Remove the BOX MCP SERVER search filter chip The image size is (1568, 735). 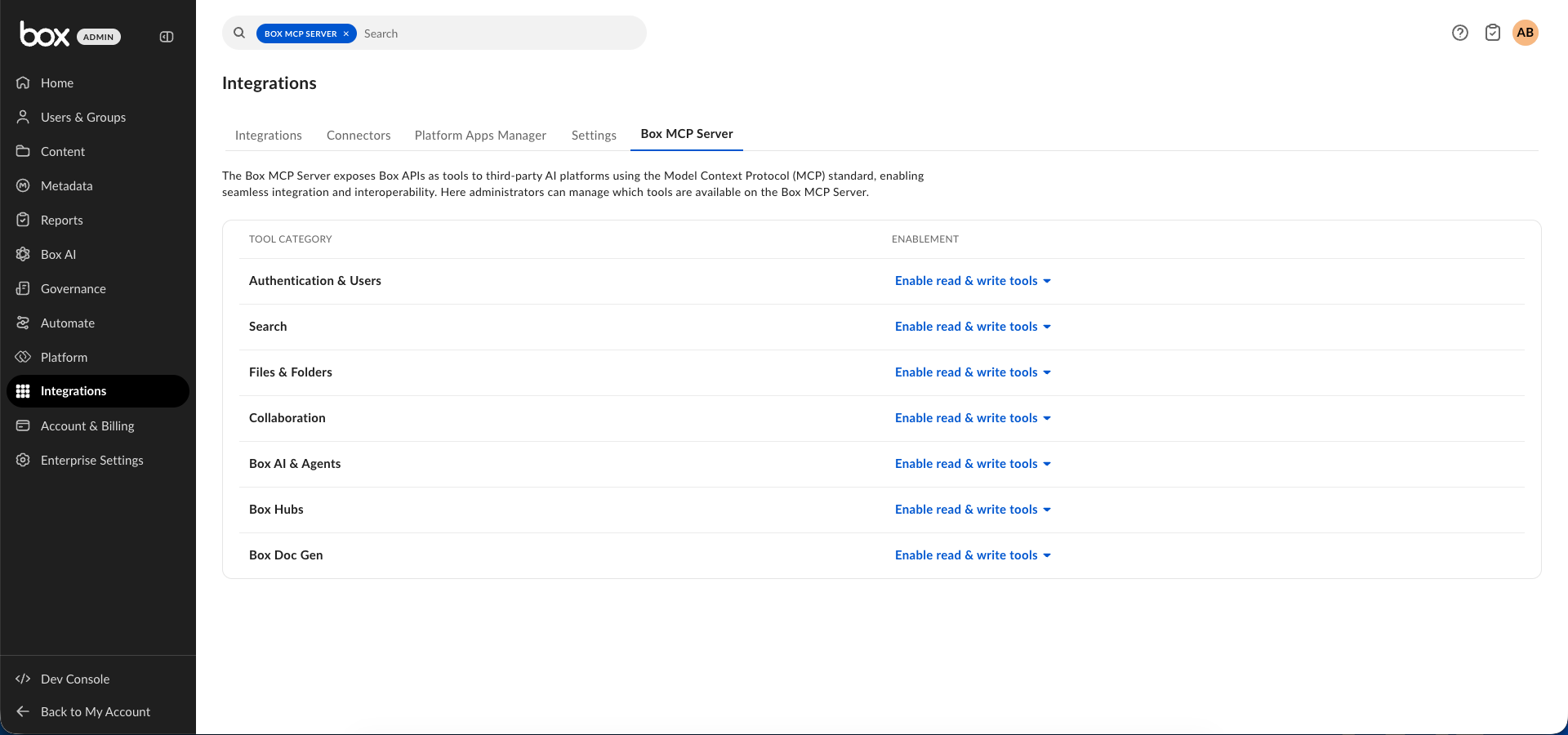[346, 33]
